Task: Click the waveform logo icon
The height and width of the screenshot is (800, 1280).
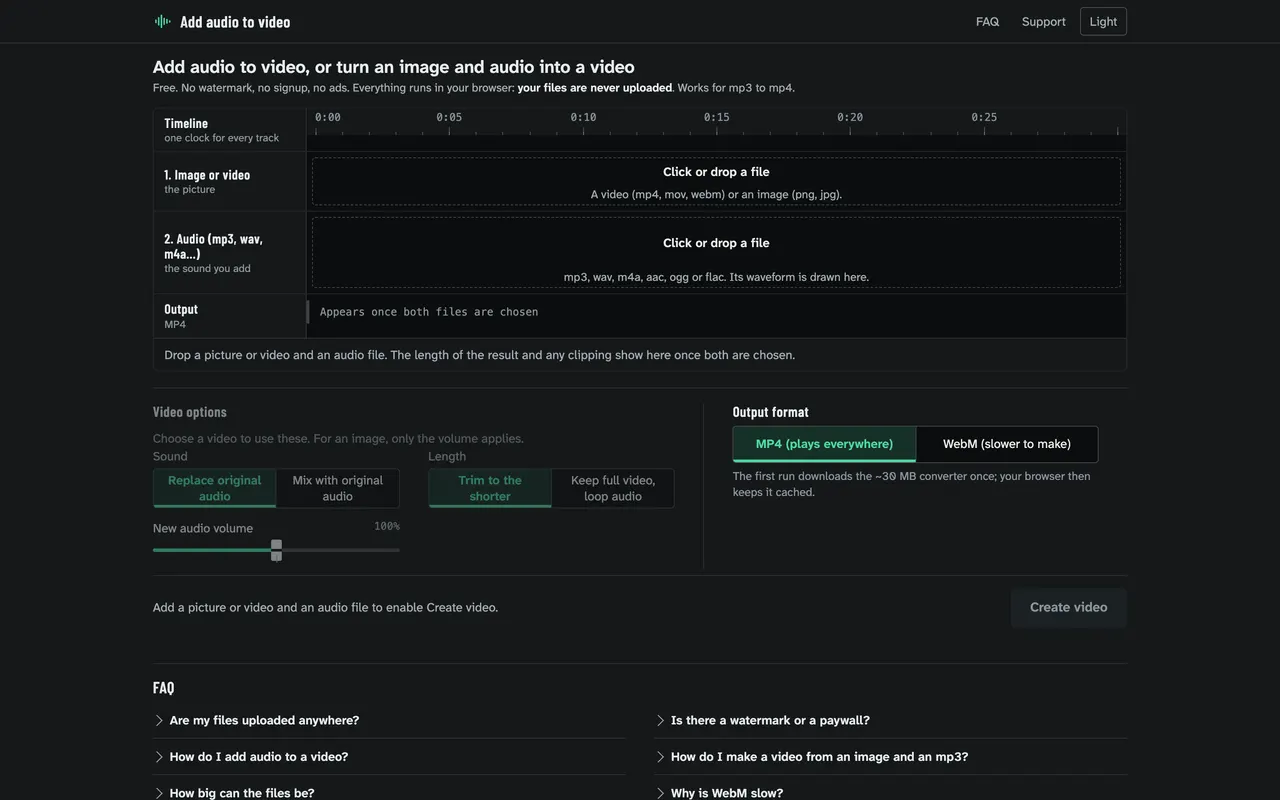Action: coord(163,21)
